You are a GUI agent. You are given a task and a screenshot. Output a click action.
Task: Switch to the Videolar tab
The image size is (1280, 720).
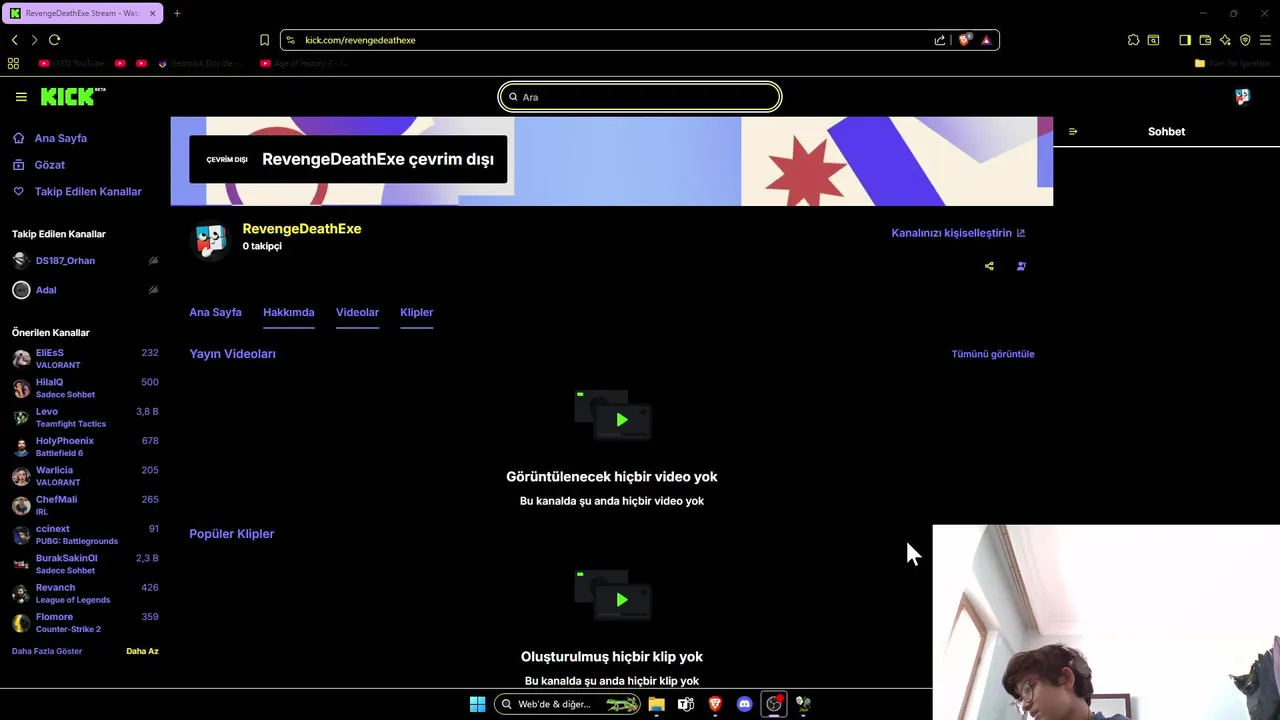[357, 312]
